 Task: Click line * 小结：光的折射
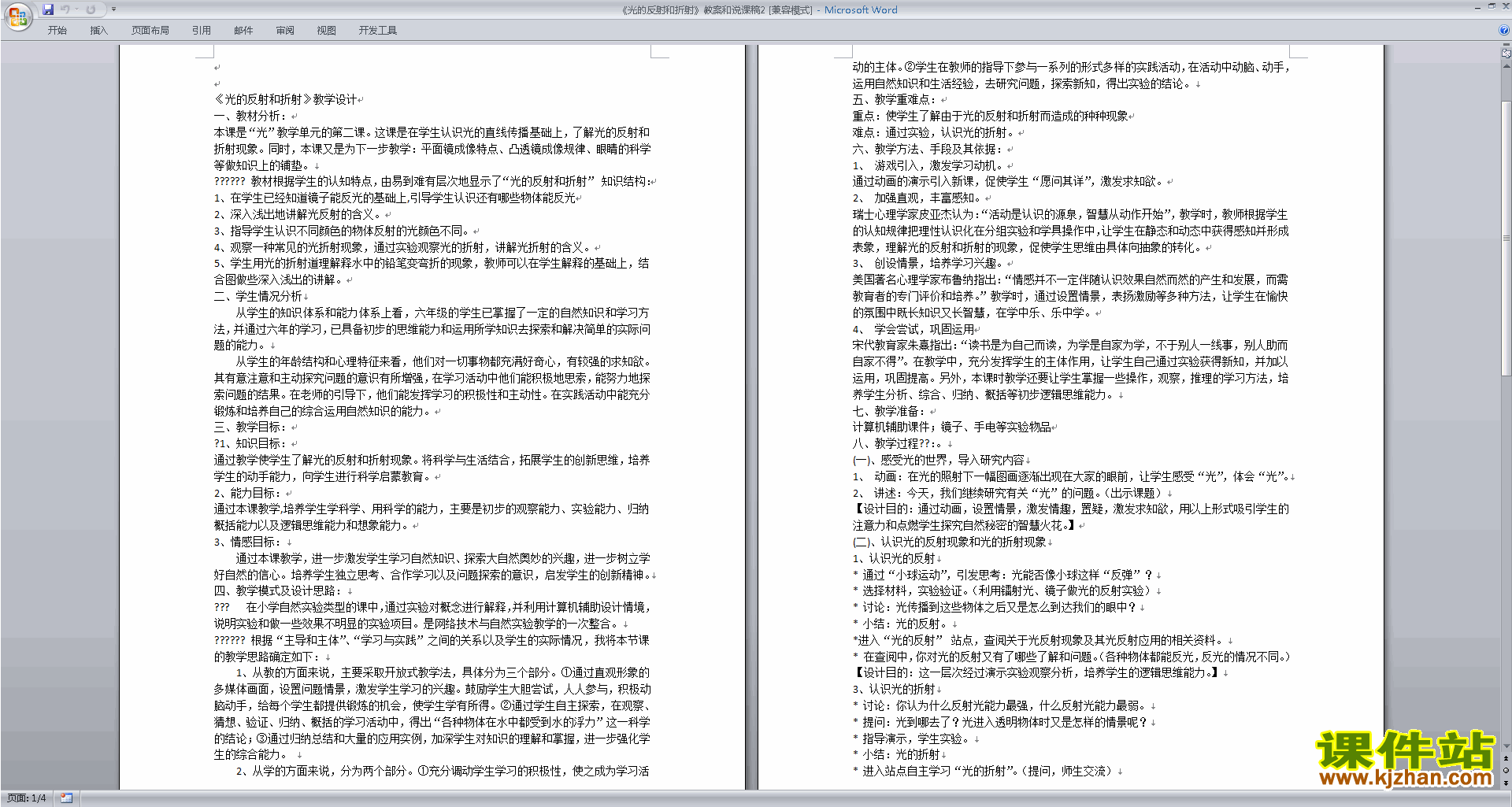pyautogui.click(x=896, y=754)
